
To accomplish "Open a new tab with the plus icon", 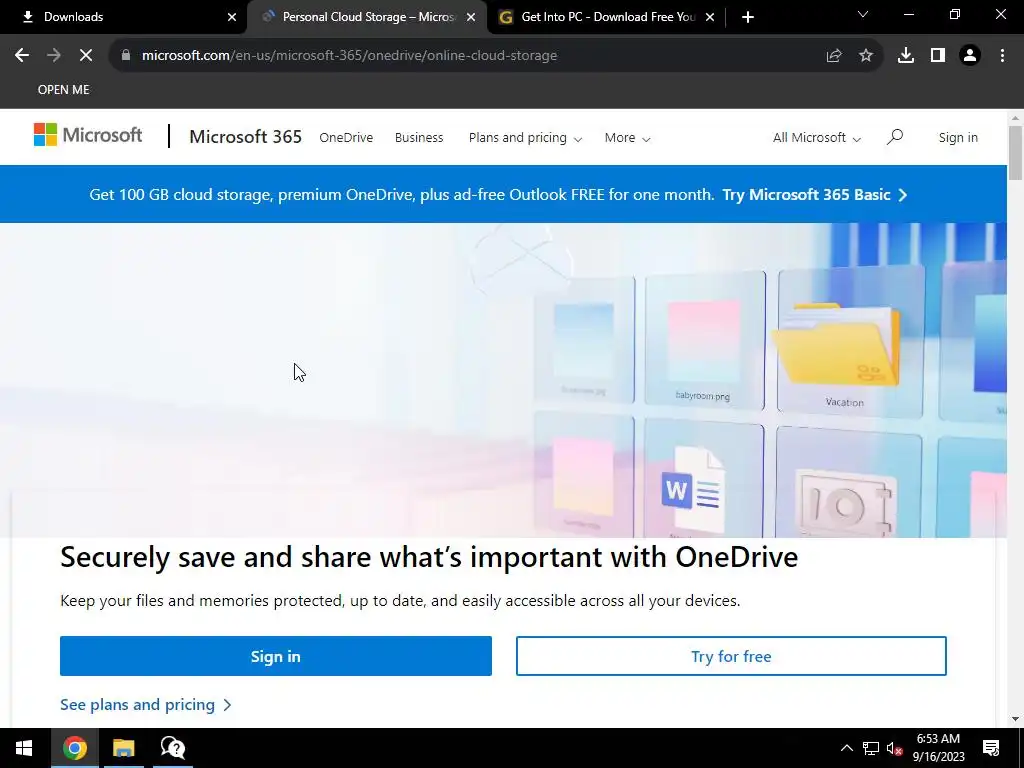I will point(748,18).
